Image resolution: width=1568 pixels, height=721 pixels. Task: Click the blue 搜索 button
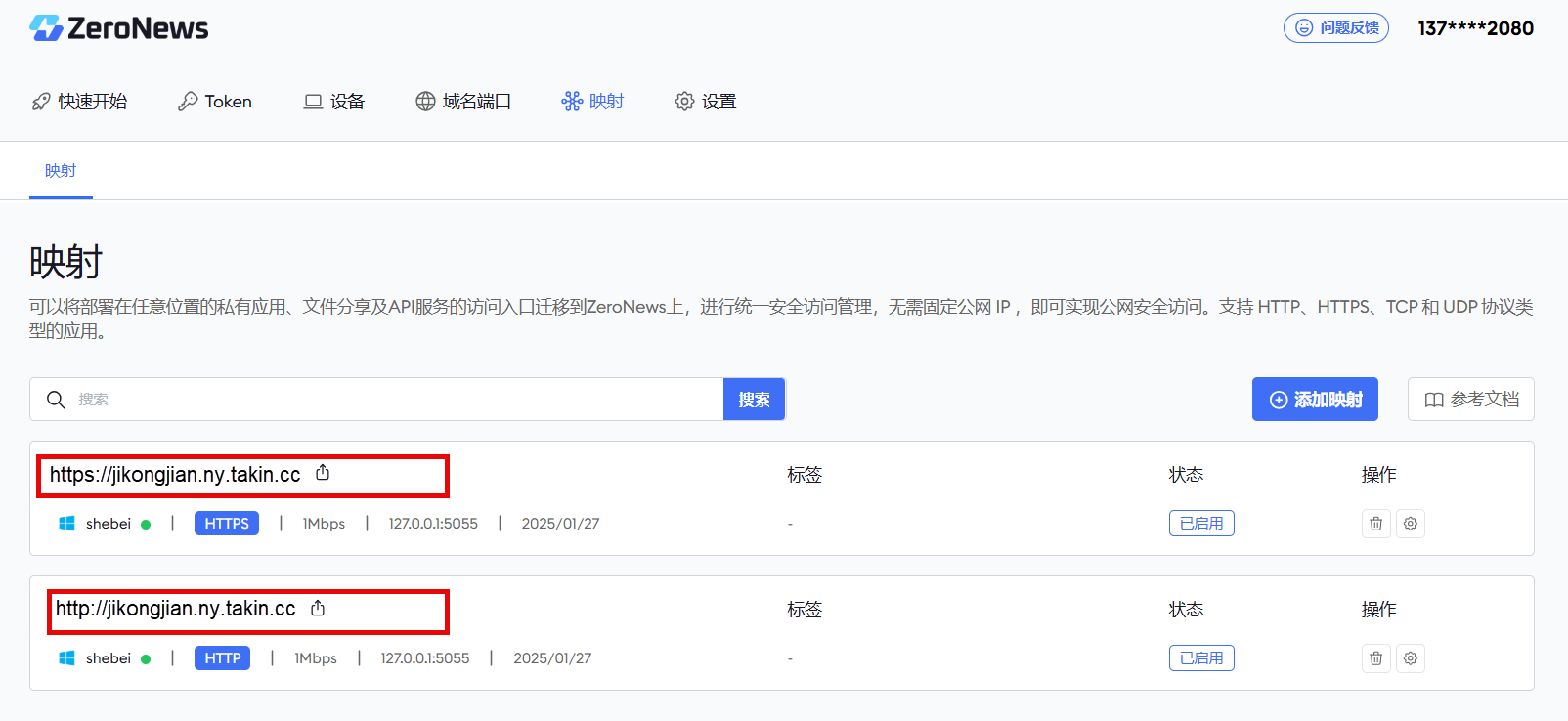pos(754,400)
